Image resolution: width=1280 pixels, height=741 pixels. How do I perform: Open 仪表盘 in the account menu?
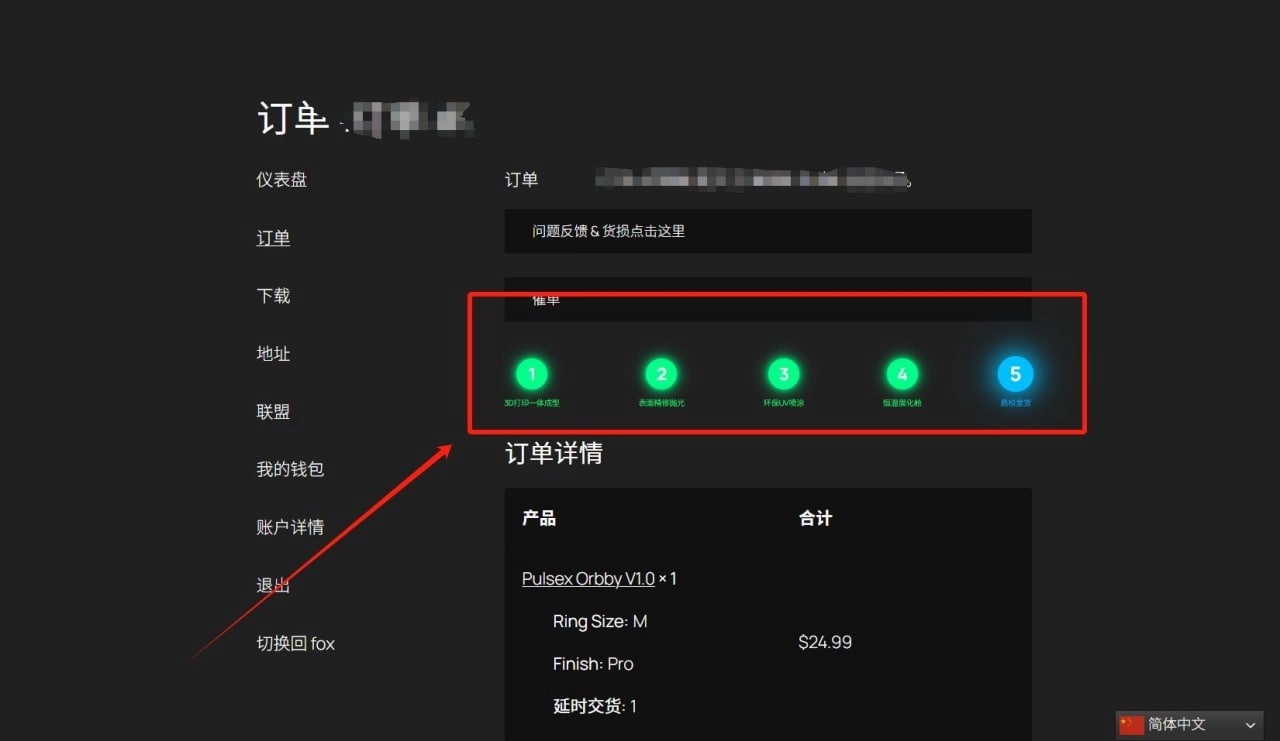coord(282,180)
